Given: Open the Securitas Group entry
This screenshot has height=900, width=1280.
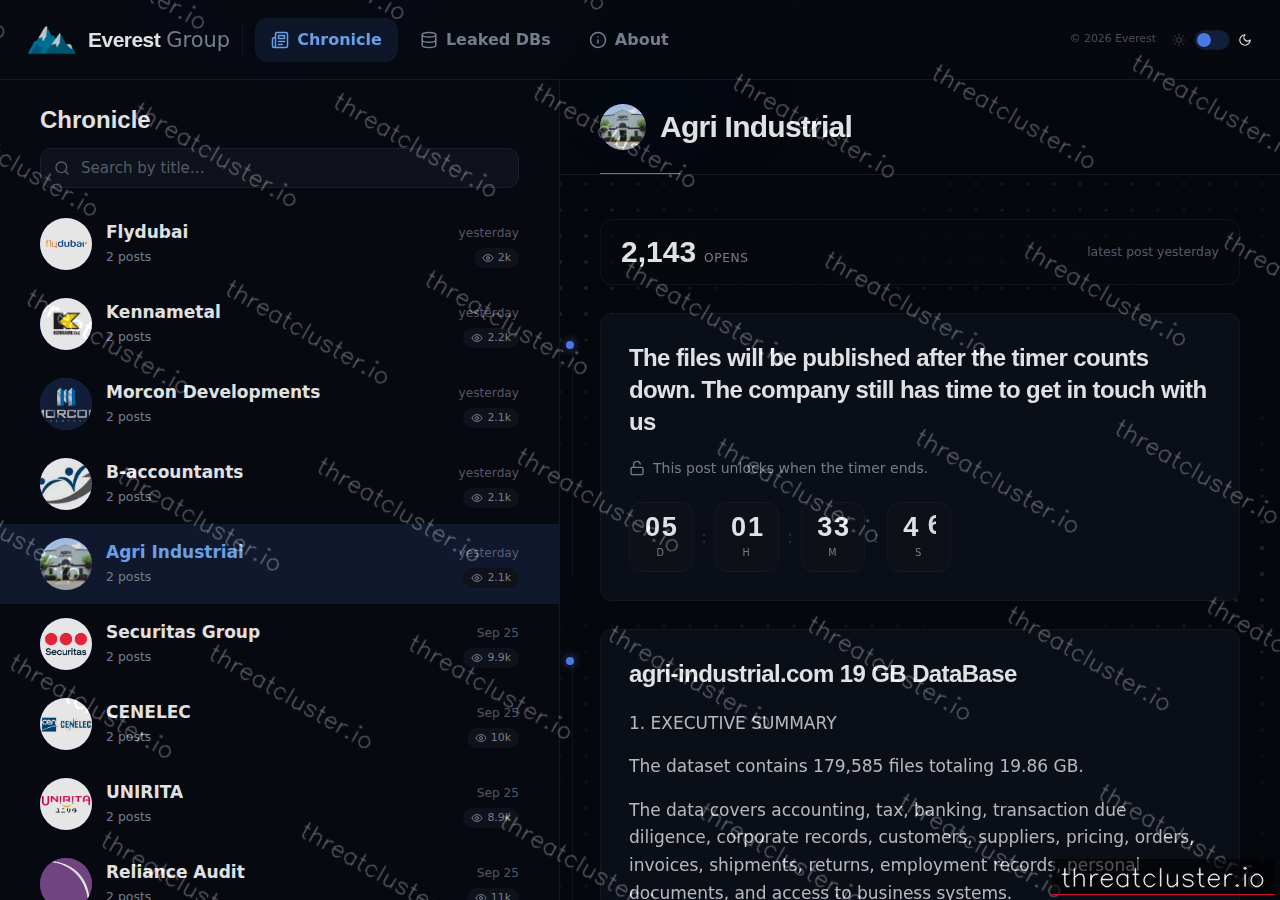Looking at the screenshot, I should [279, 644].
